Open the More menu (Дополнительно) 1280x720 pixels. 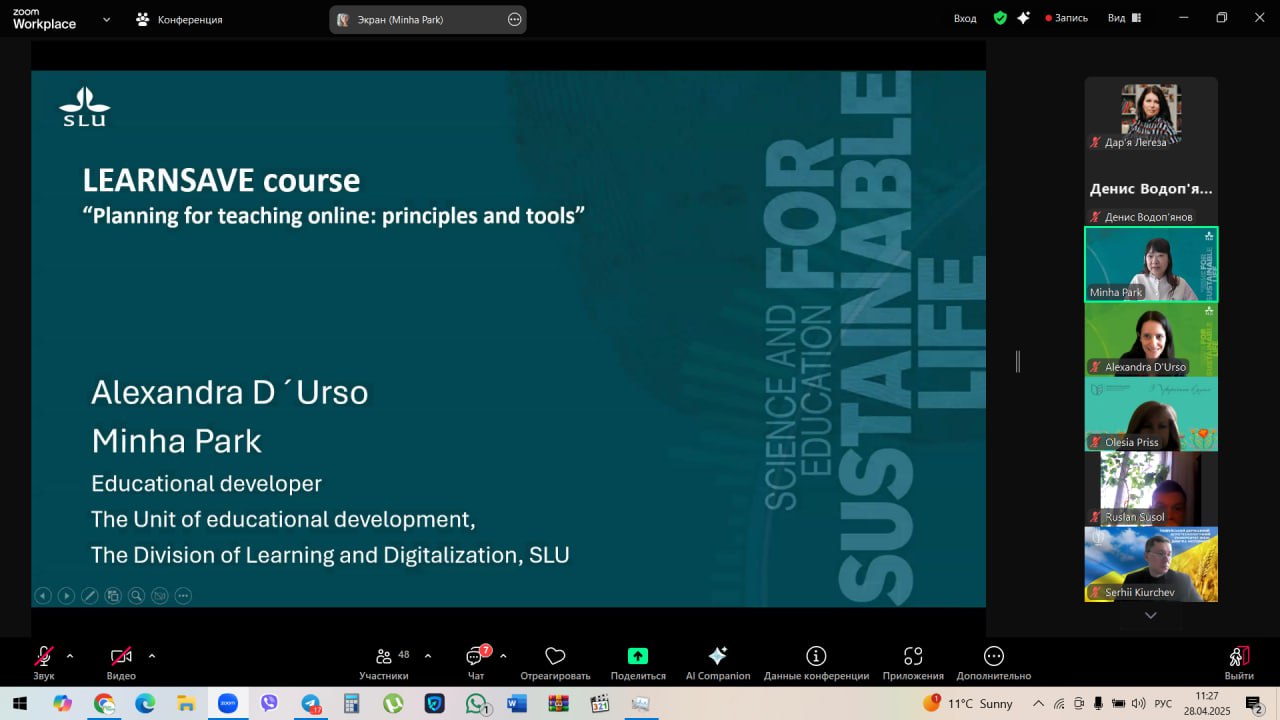pyautogui.click(x=993, y=663)
